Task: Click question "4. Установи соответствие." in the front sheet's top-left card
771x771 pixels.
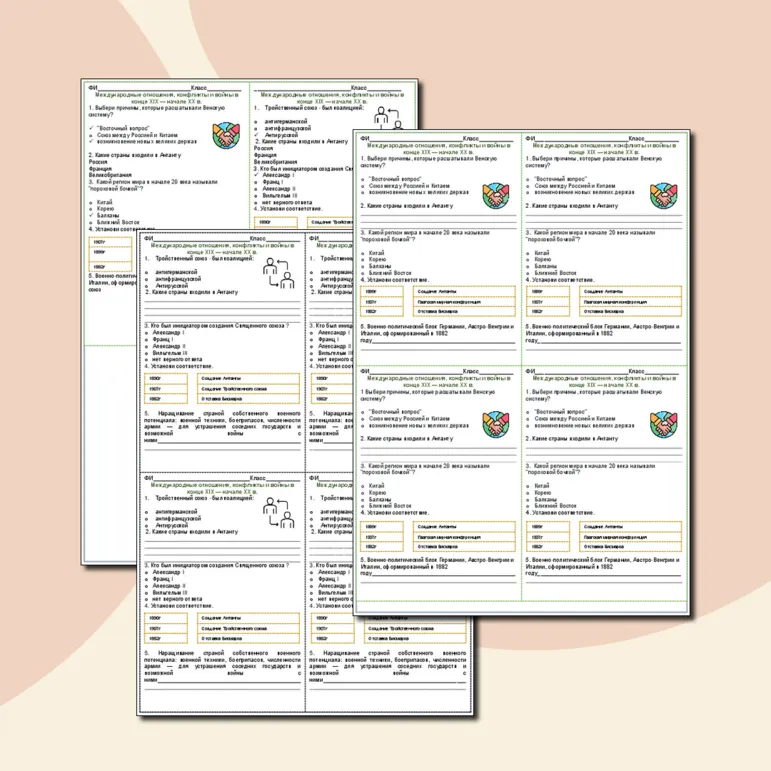Action: tap(394, 280)
